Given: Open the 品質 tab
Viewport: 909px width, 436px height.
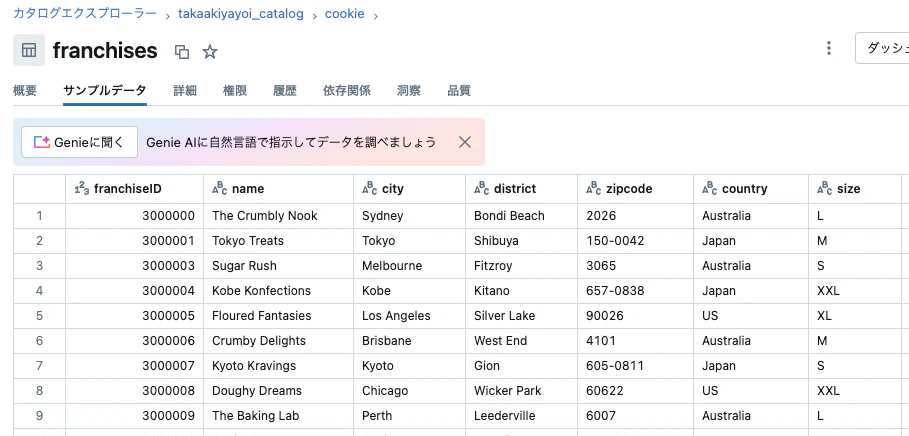Looking at the screenshot, I should (x=459, y=90).
